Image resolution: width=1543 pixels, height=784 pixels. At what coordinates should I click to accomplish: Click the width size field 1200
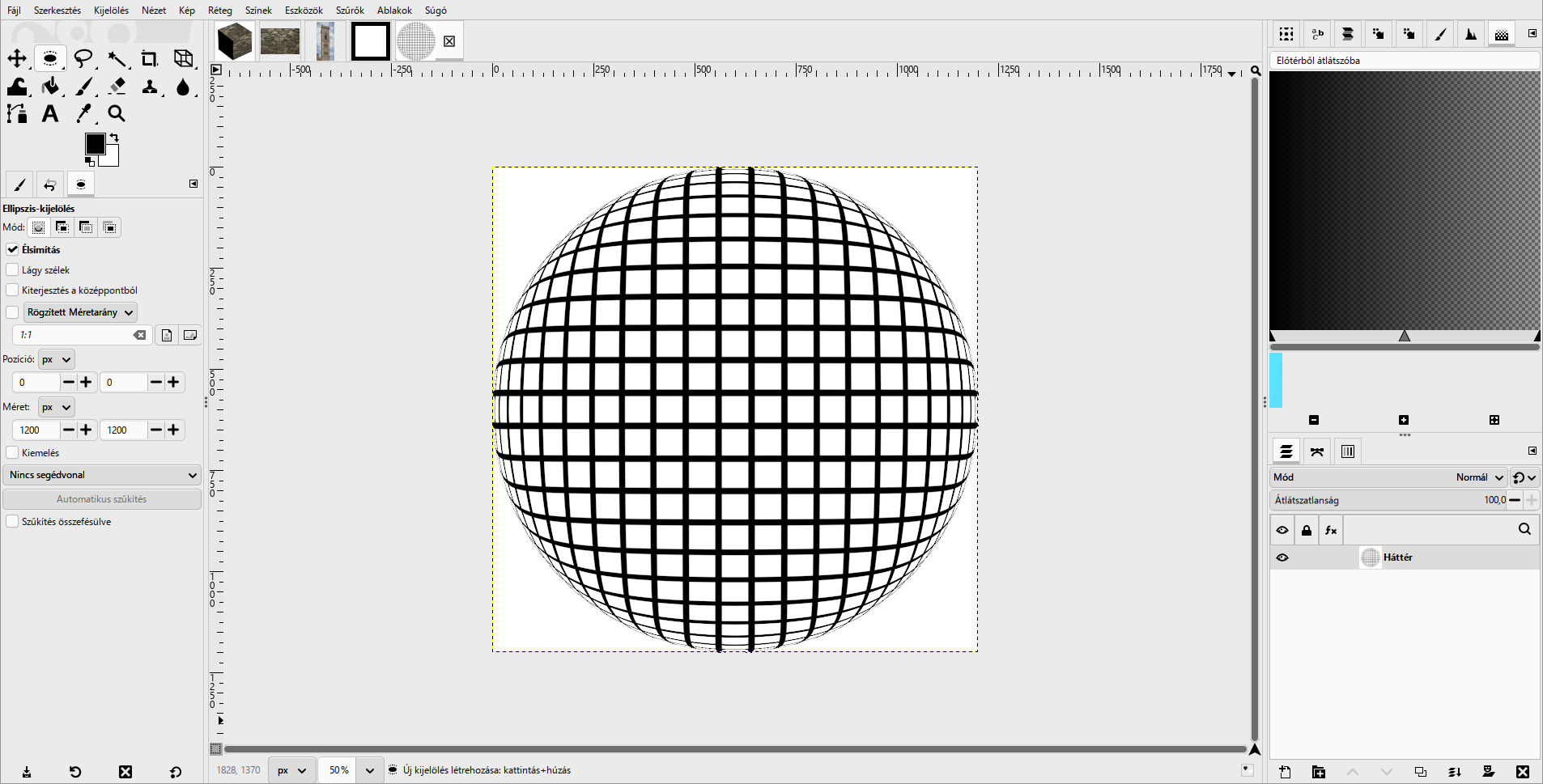coord(36,430)
